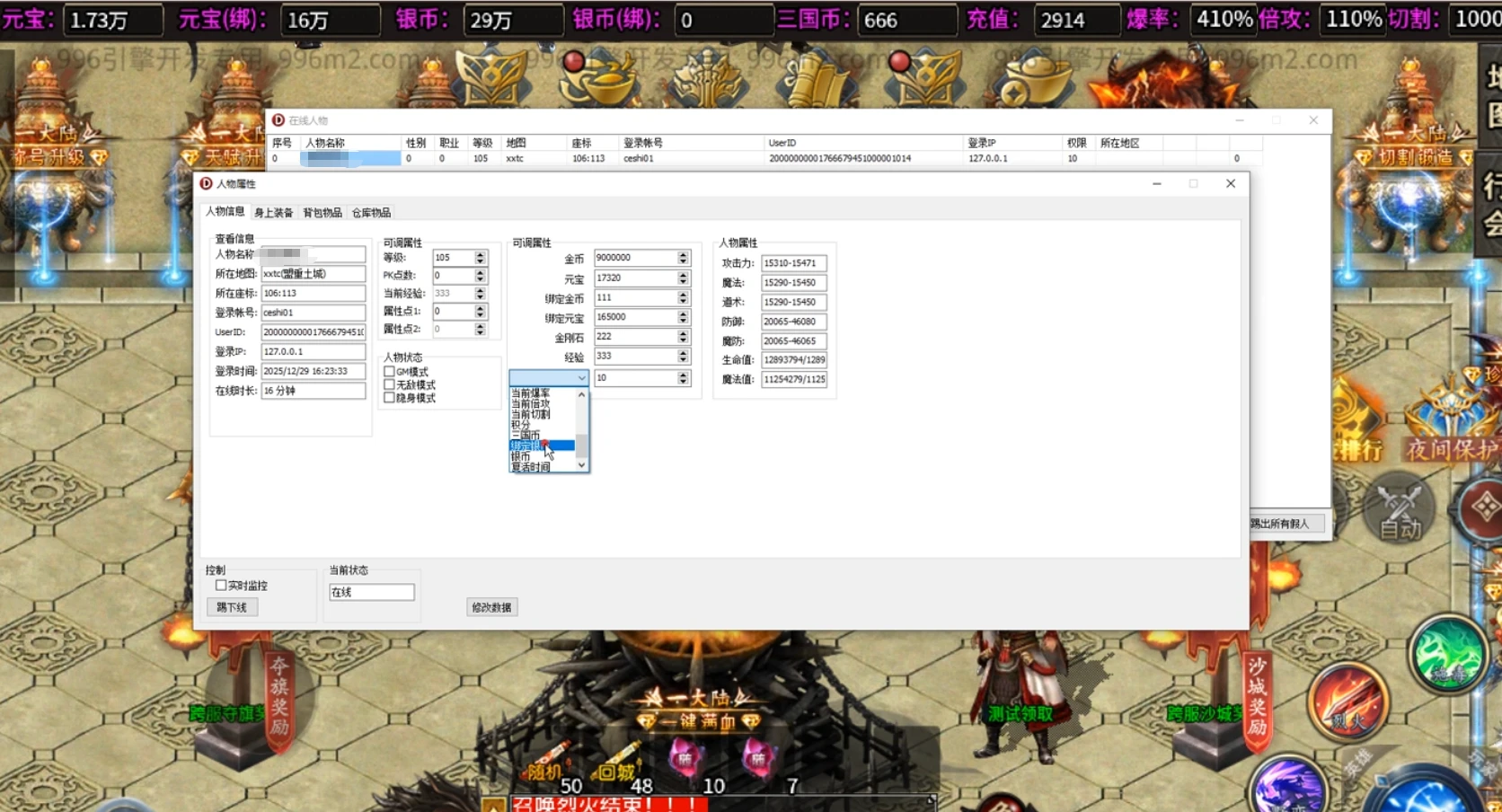This screenshot has height=812, width=1502.
Task: Click the 自动 auto-fight crossed swords icon
Action: pos(1399,510)
